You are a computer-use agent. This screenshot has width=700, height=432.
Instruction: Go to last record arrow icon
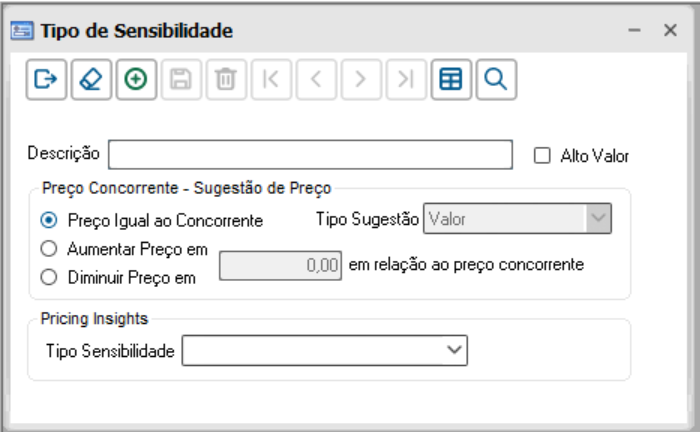point(406,81)
